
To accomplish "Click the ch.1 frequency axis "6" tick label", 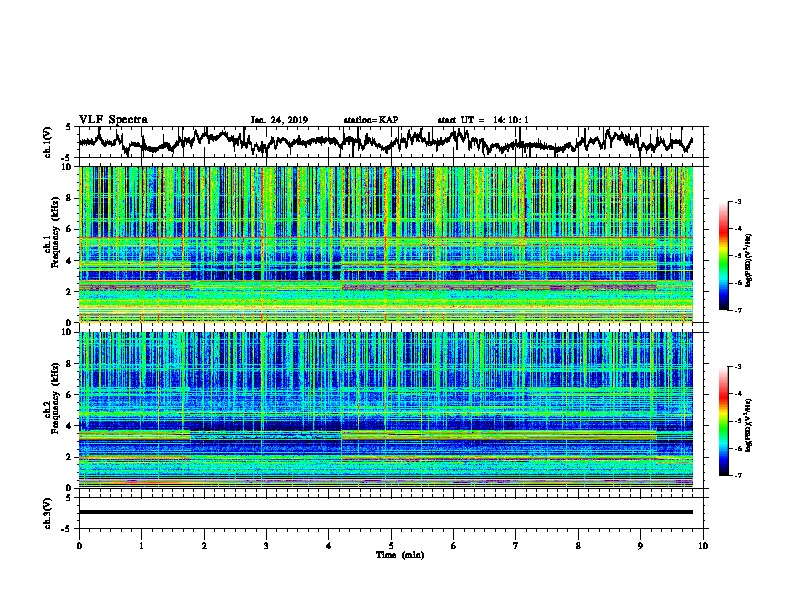I will [71, 229].
